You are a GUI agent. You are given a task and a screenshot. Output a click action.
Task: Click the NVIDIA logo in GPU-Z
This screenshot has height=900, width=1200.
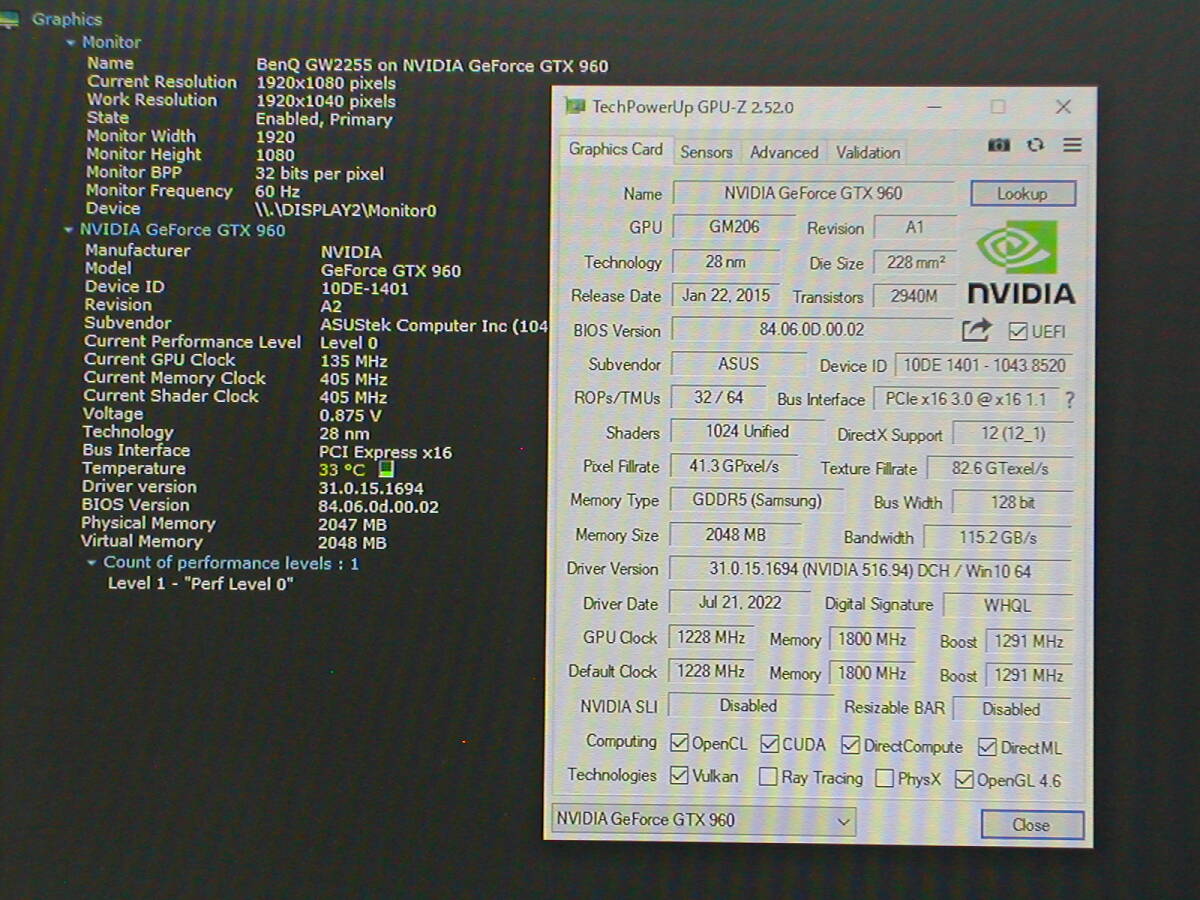point(1021,263)
